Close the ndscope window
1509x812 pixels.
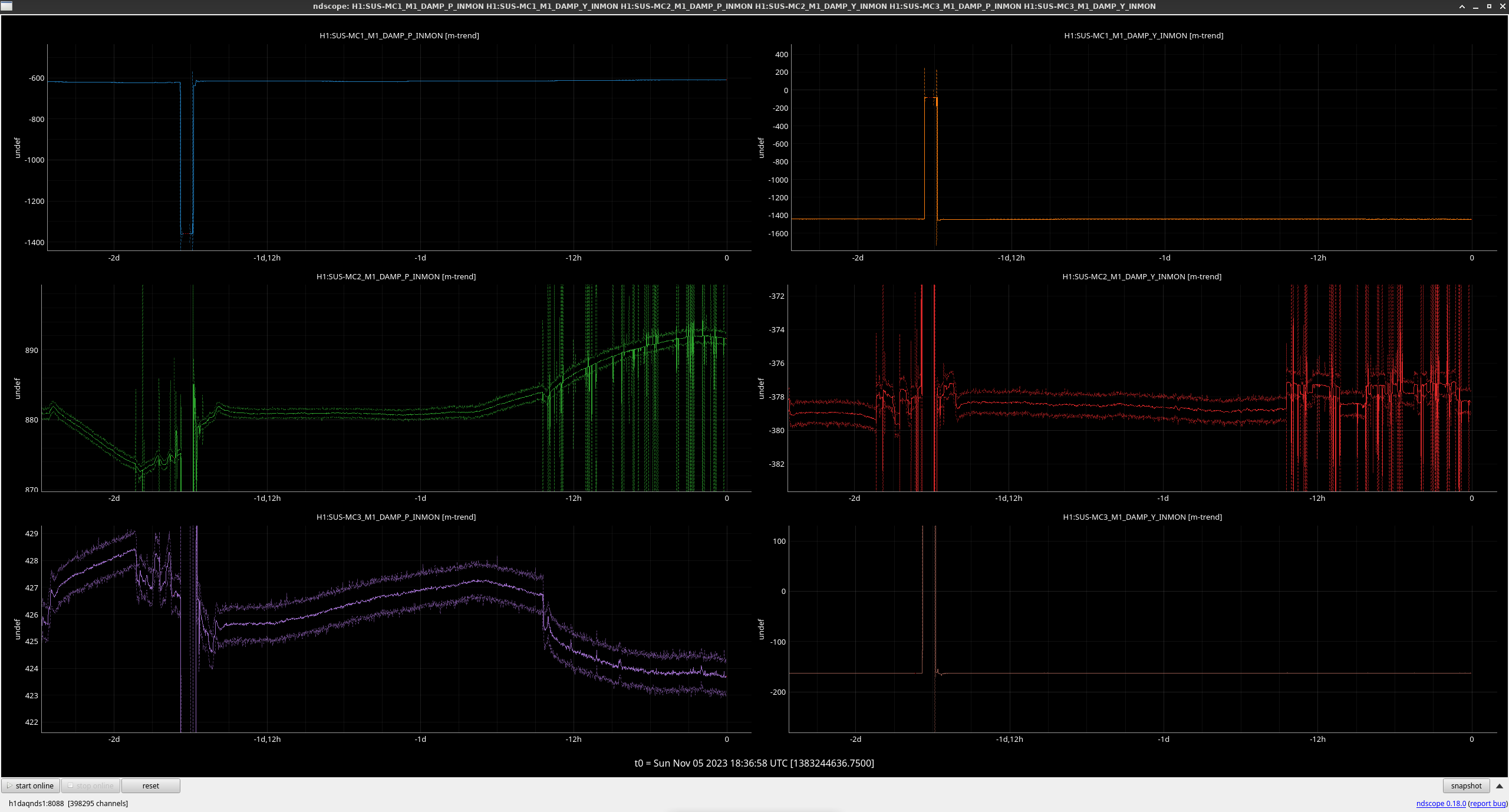pos(1502,6)
